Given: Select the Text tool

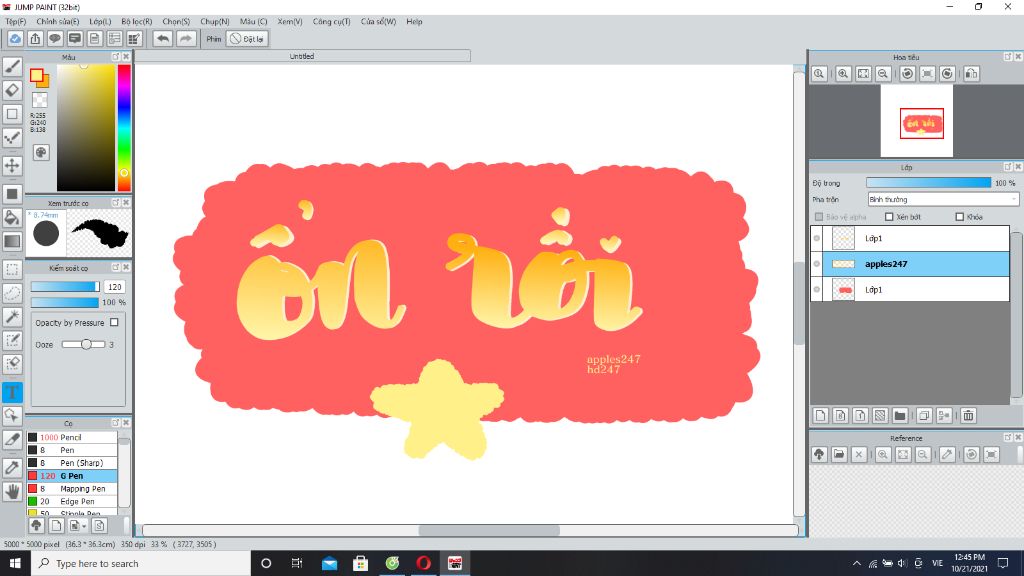Looking at the screenshot, I should pyautogui.click(x=12, y=392).
